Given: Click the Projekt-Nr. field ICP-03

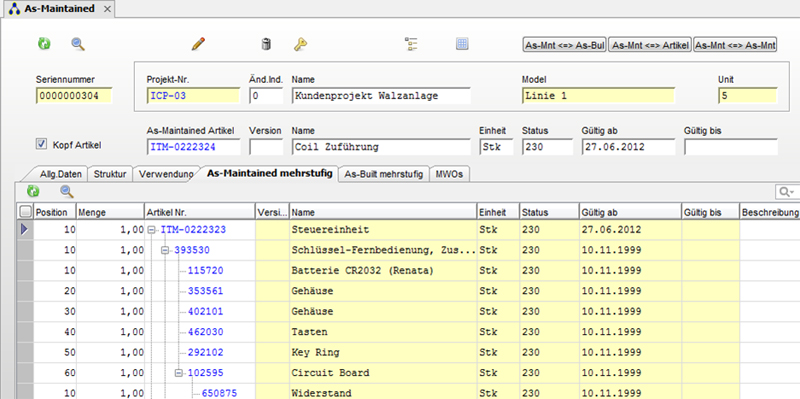Looking at the screenshot, I should click(193, 96).
